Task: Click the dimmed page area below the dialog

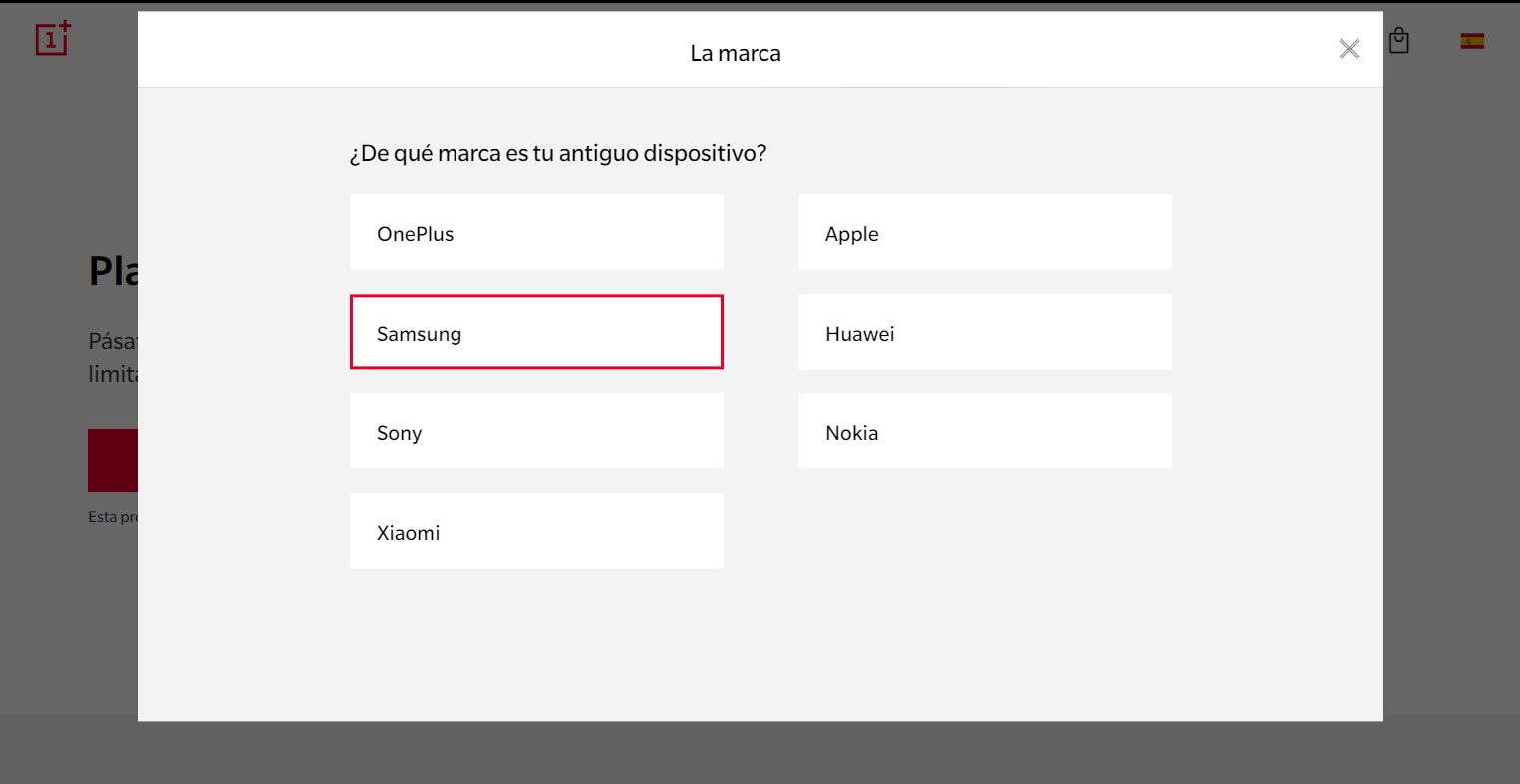Action: tap(760, 752)
